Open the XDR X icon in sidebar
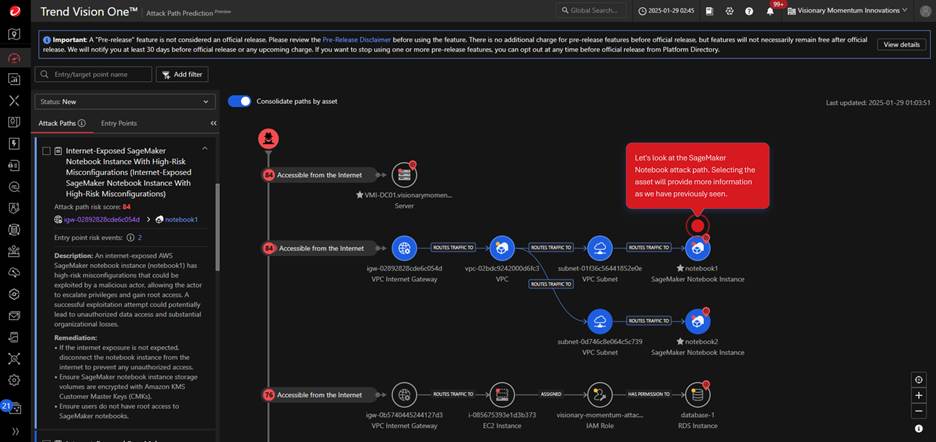This screenshot has height=442, width=936. pyautogui.click(x=14, y=100)
